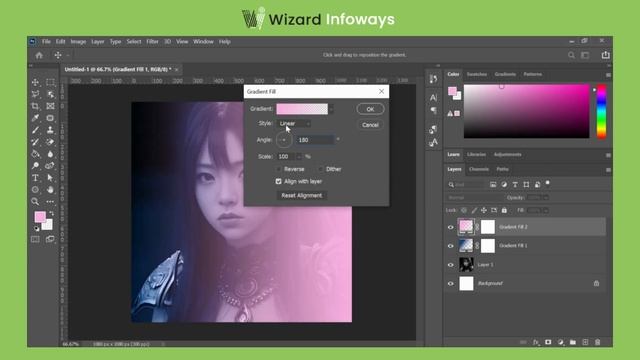This screenshot has height=360, width=640.
Task: Open the Learn panel options menu
Action: tap(608, 155)
